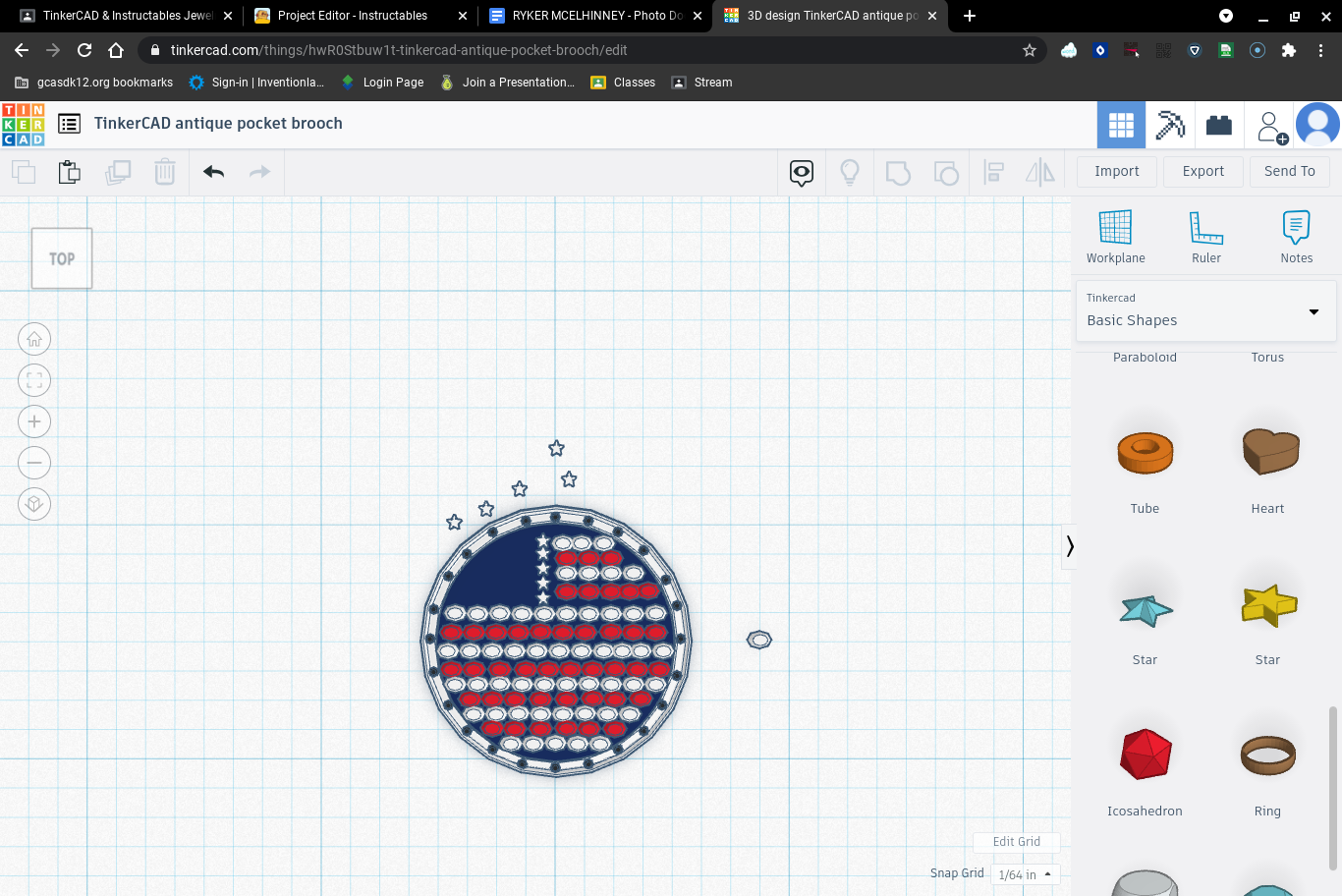Invite a collaborator with add-person icon
Image resolution: width=1342 pixels, height=896 pixels.
(x=1271, y=126)
